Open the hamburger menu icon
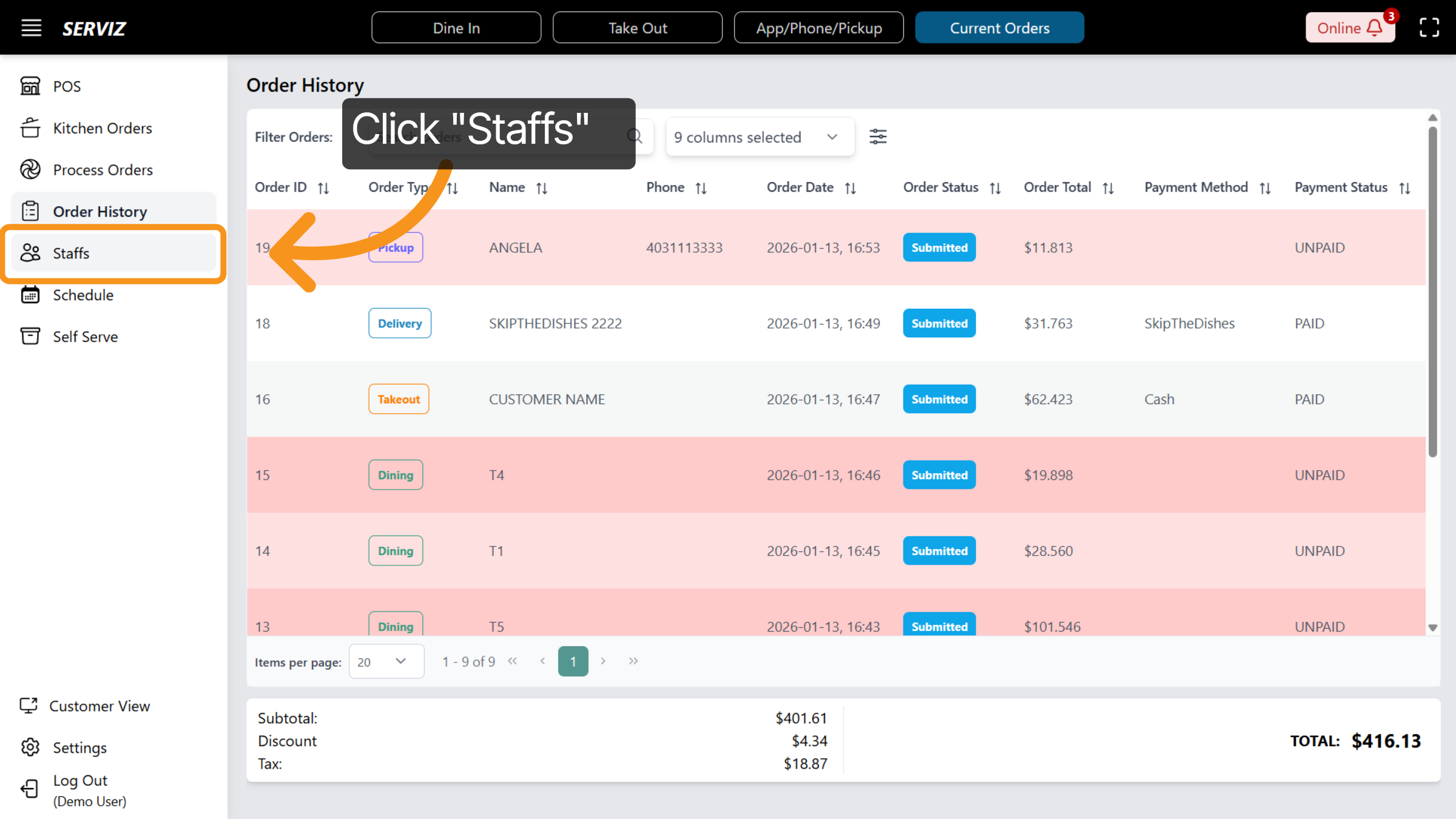The height and width of the screenshot is (819, 1456). tap(31, 28)
